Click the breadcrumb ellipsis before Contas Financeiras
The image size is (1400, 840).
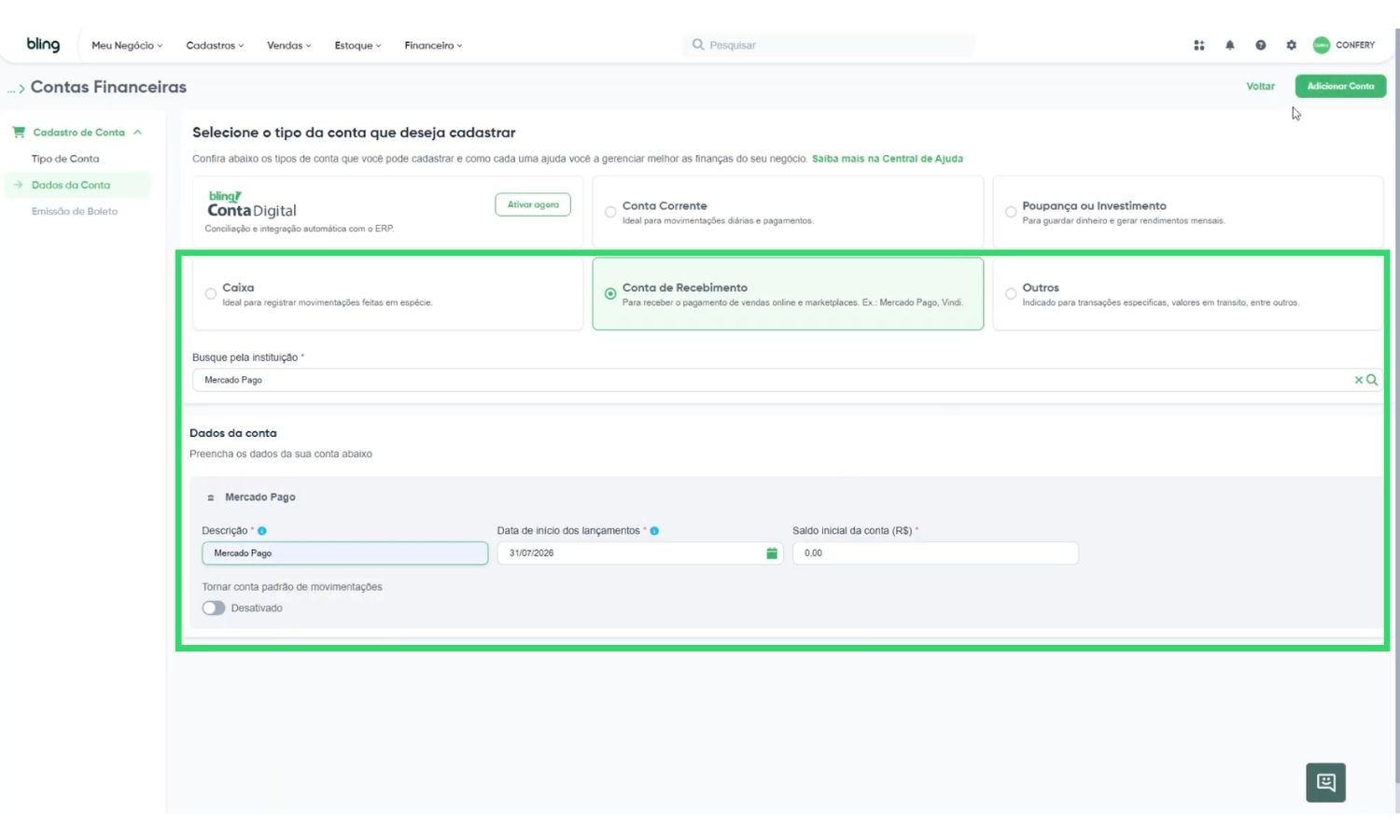click(11, 89)
